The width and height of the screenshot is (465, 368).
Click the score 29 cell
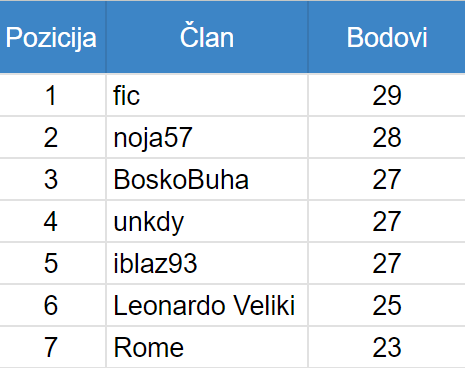[387, 95]
